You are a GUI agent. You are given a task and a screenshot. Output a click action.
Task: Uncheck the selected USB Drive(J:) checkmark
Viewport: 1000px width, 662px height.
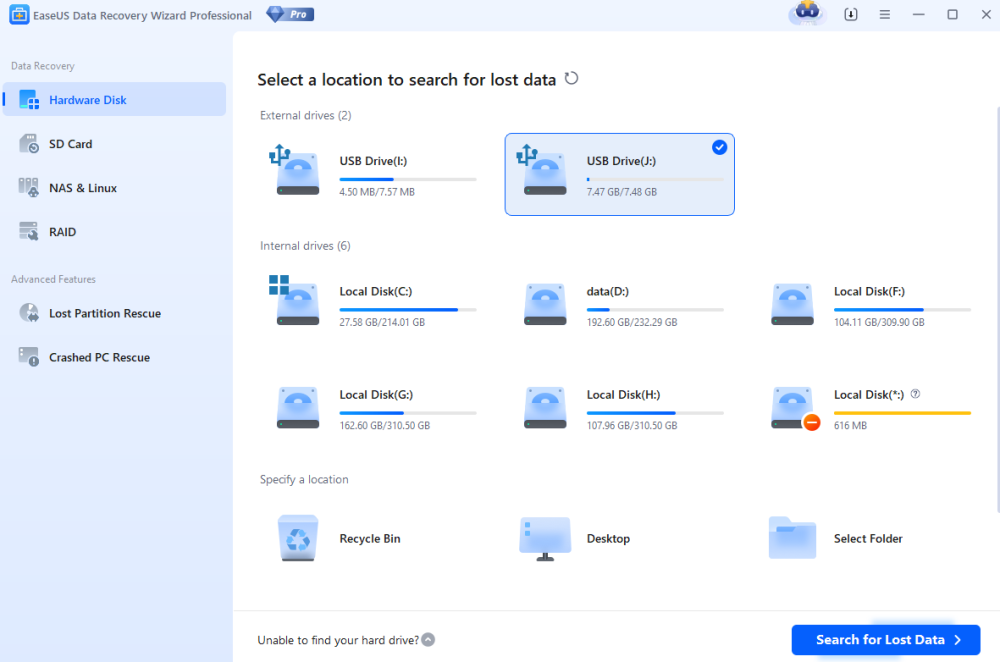tap(719, 148)
